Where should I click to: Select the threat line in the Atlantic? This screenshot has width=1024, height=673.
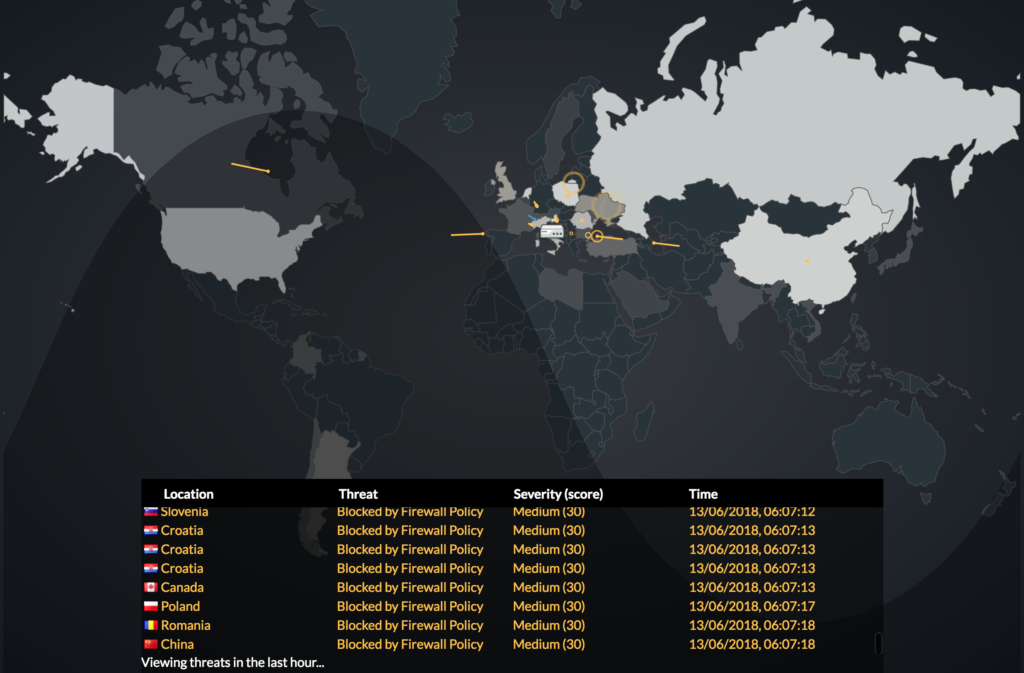point(468,234)
